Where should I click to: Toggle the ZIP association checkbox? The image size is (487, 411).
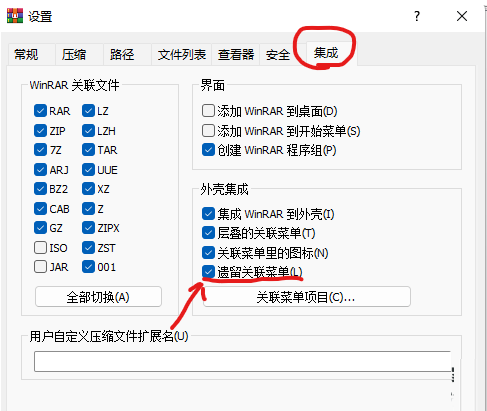tap(40, 131)
